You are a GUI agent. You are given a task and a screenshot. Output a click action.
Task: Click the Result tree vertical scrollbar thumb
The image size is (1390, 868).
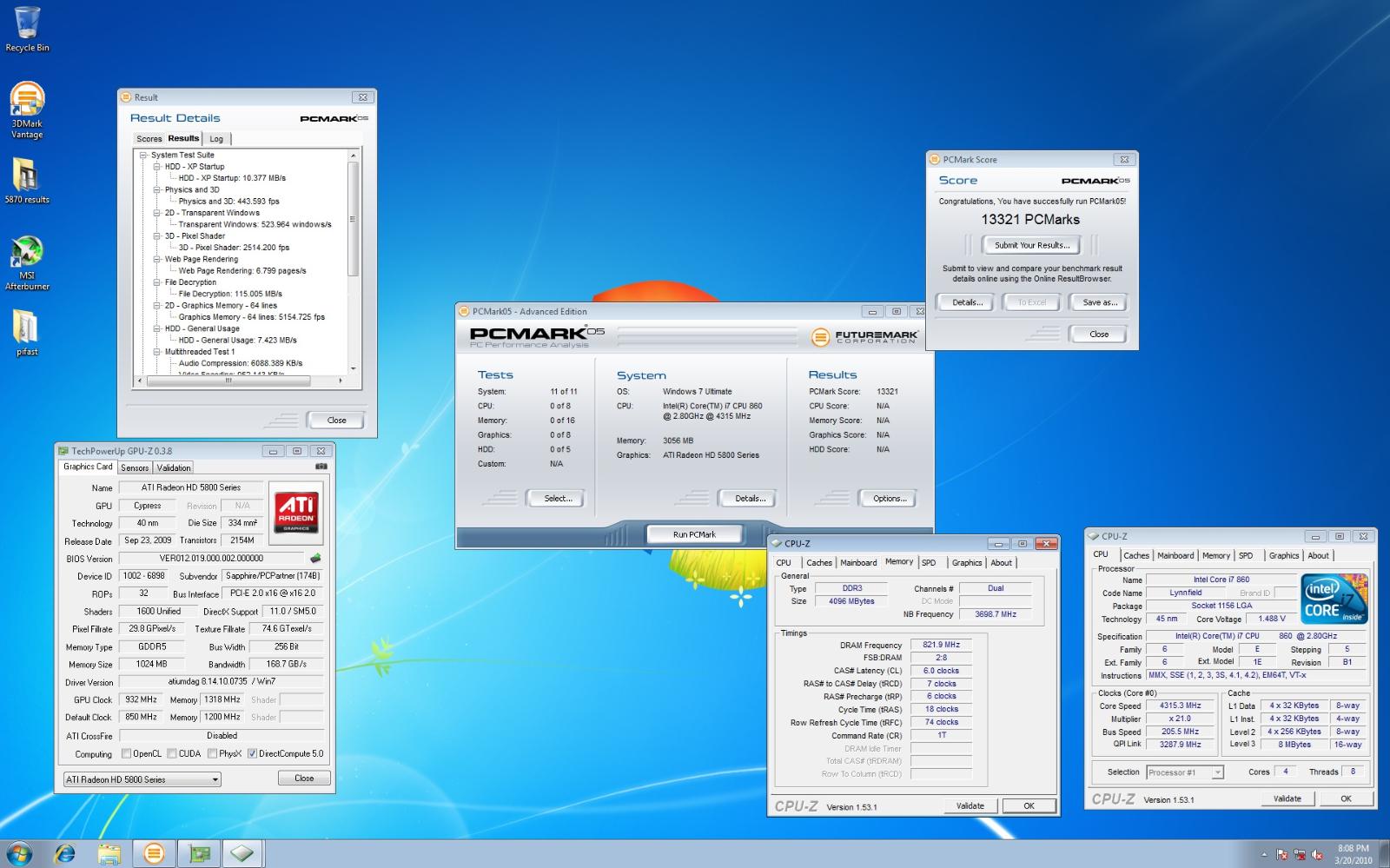click(x=353, y=219)
